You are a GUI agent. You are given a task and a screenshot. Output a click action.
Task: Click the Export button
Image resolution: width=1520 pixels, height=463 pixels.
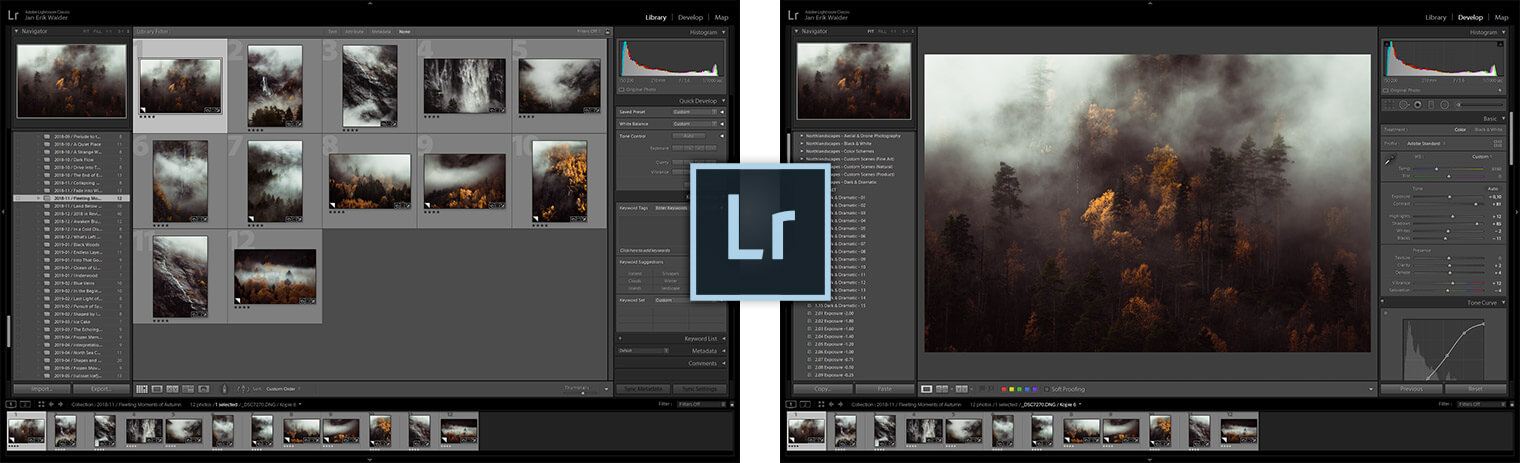[101, 389]
